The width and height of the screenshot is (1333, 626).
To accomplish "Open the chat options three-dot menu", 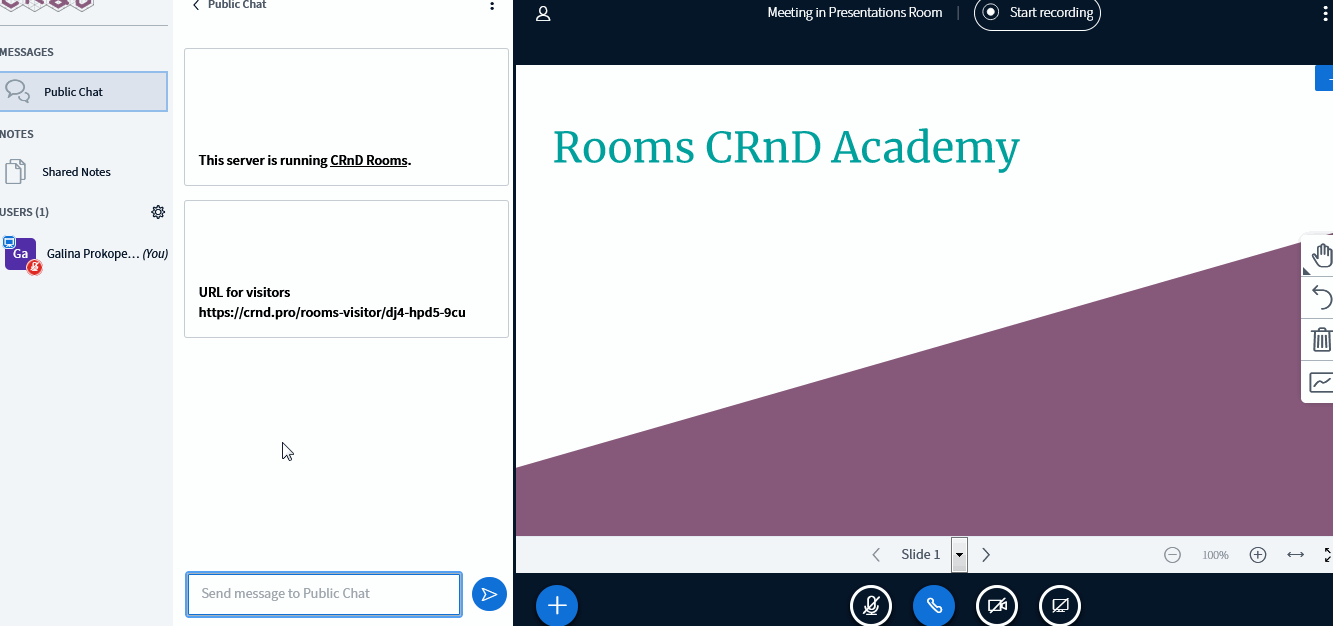I will click(x=491, y=5).
